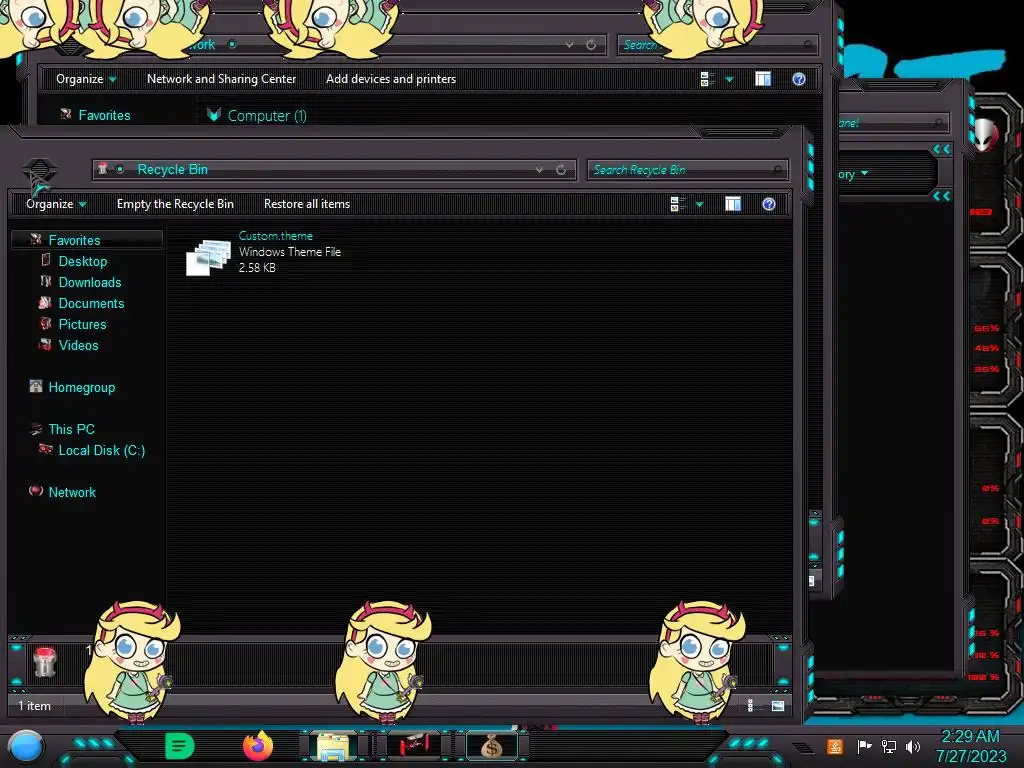This screenshot has height=768, width=1024.
Task: Click Add devices and printers
Action: pyautogui.click(x=391, y=78)
